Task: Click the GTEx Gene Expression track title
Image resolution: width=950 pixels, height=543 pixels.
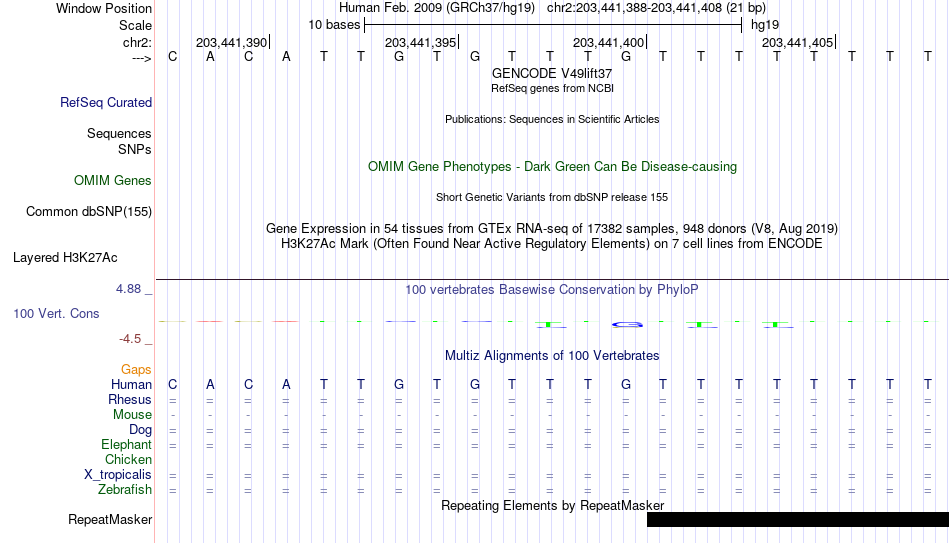Action: (552, 228)
